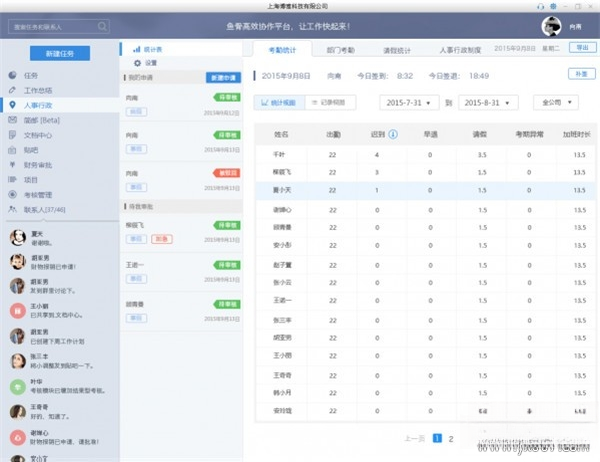Open the end date 2015-8-31 dropdown

488,103
